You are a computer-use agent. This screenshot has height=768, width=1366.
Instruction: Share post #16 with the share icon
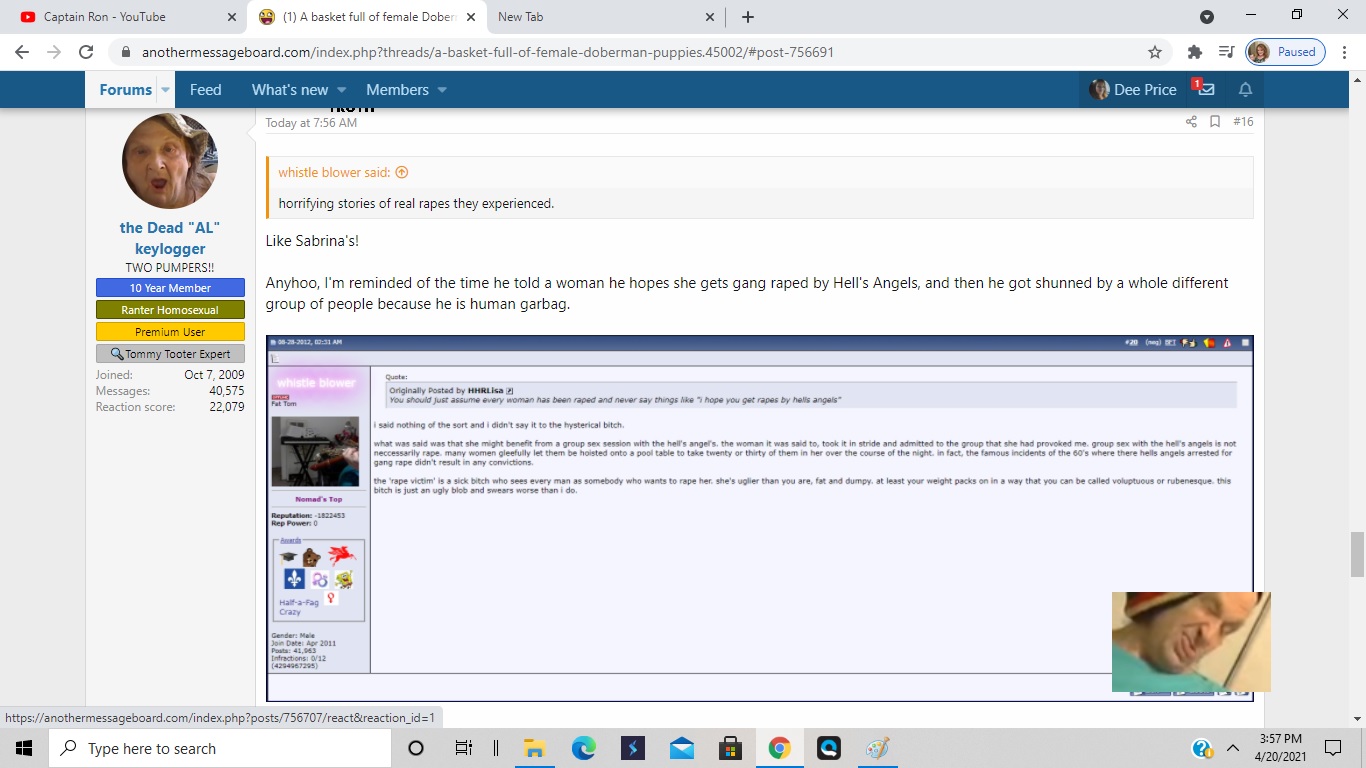[x=1191, y=121]
